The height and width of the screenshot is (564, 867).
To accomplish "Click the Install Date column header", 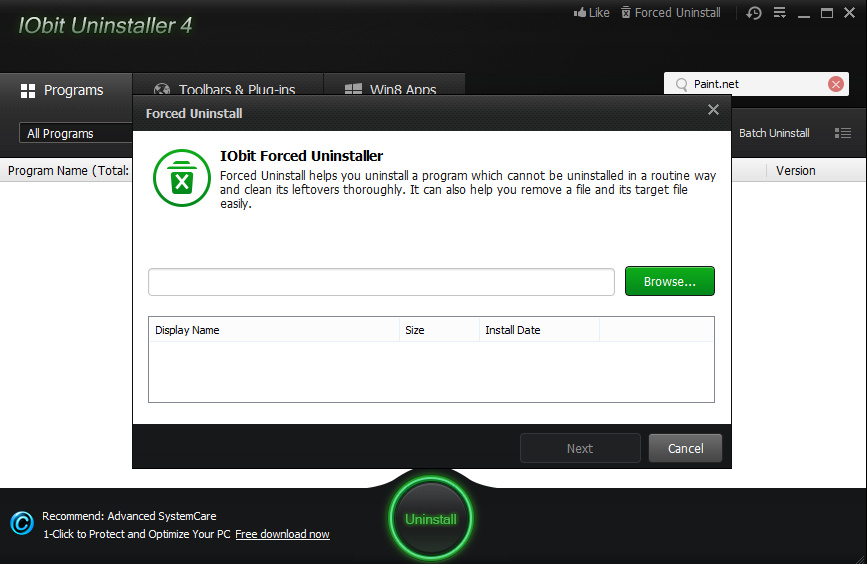I will 539,330.
